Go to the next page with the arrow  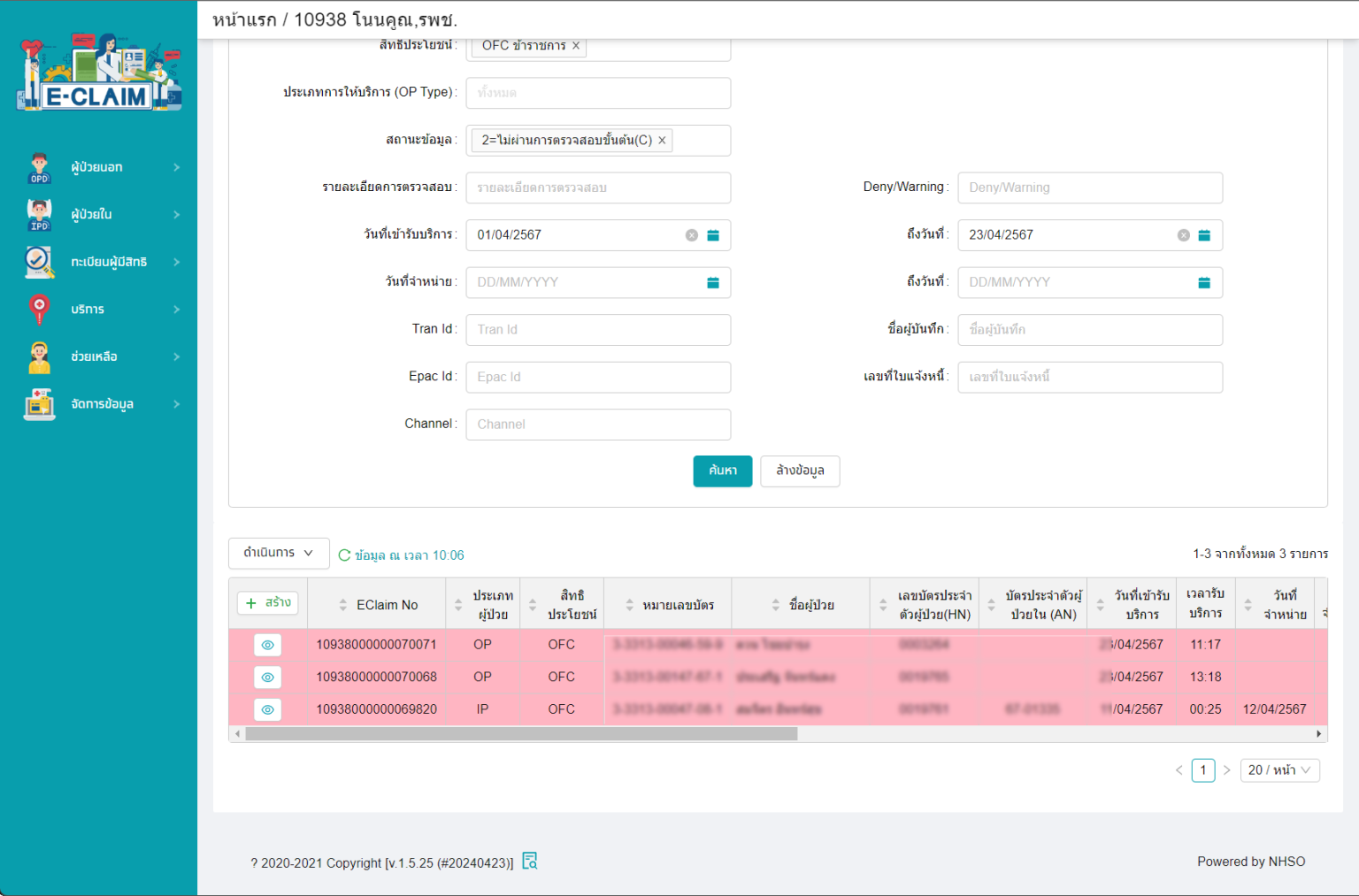point(1227,770)
